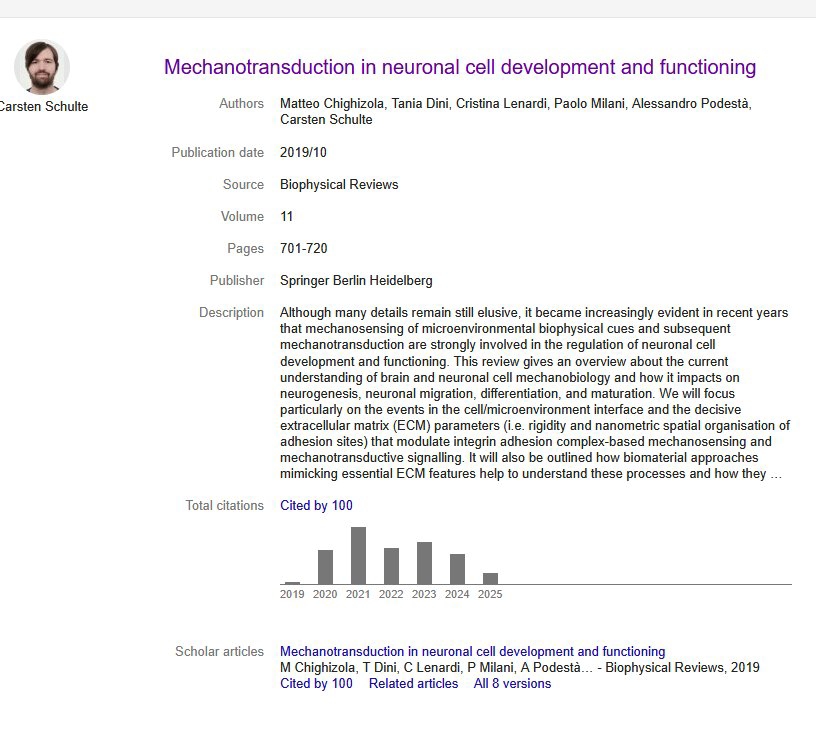Click the page range 701-720
The image size is (816, 750).
(303, 249)
